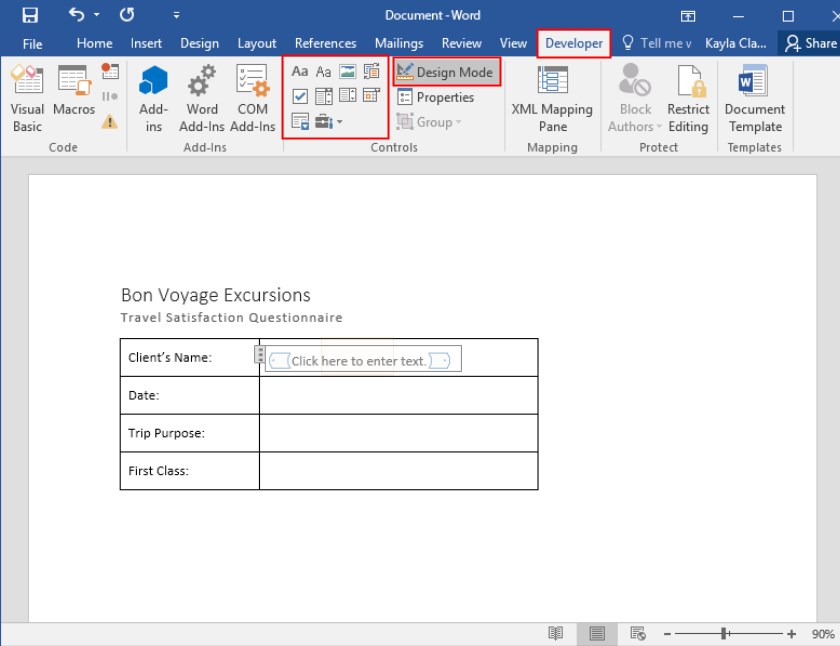Open the Visual Basic editor
This screenshot has width=840, height=646.
click(x=27, y=97)
